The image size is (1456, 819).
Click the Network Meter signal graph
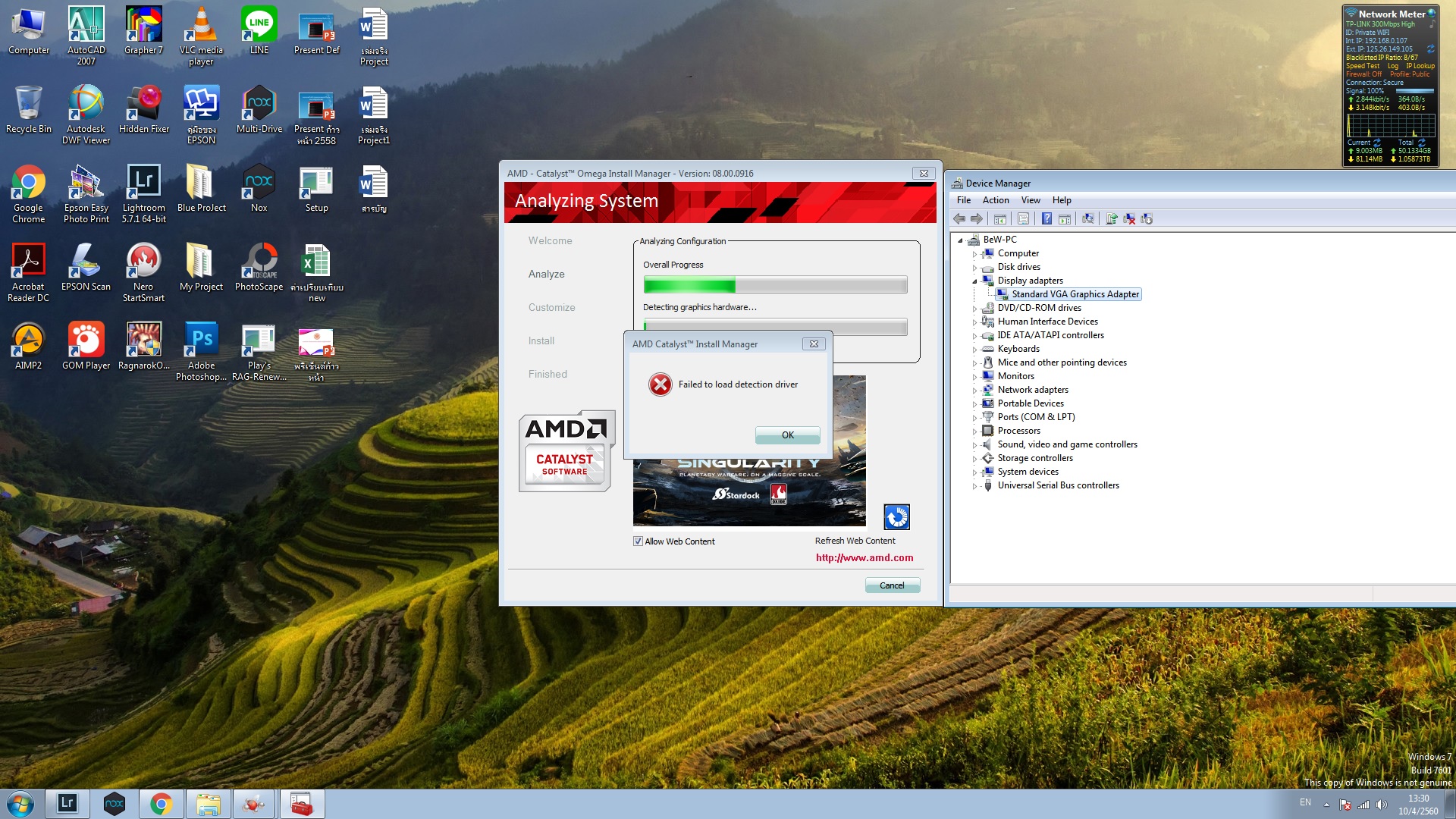coord(1391,125)
